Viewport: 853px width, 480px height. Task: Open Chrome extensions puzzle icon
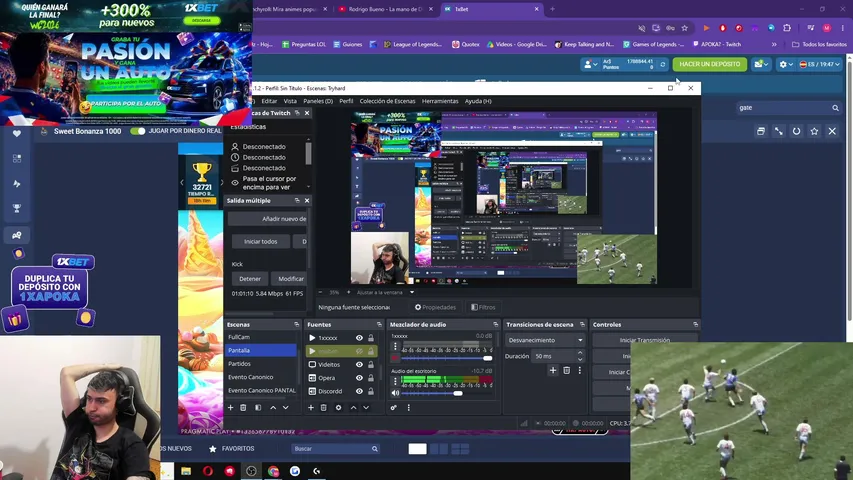[x=787, y=28]
